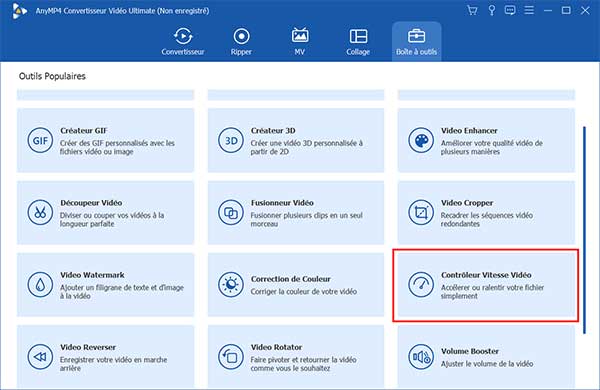Open the hamburger menu in title bar
Screen dimensions: 600x390
click(x=529, y=10)
